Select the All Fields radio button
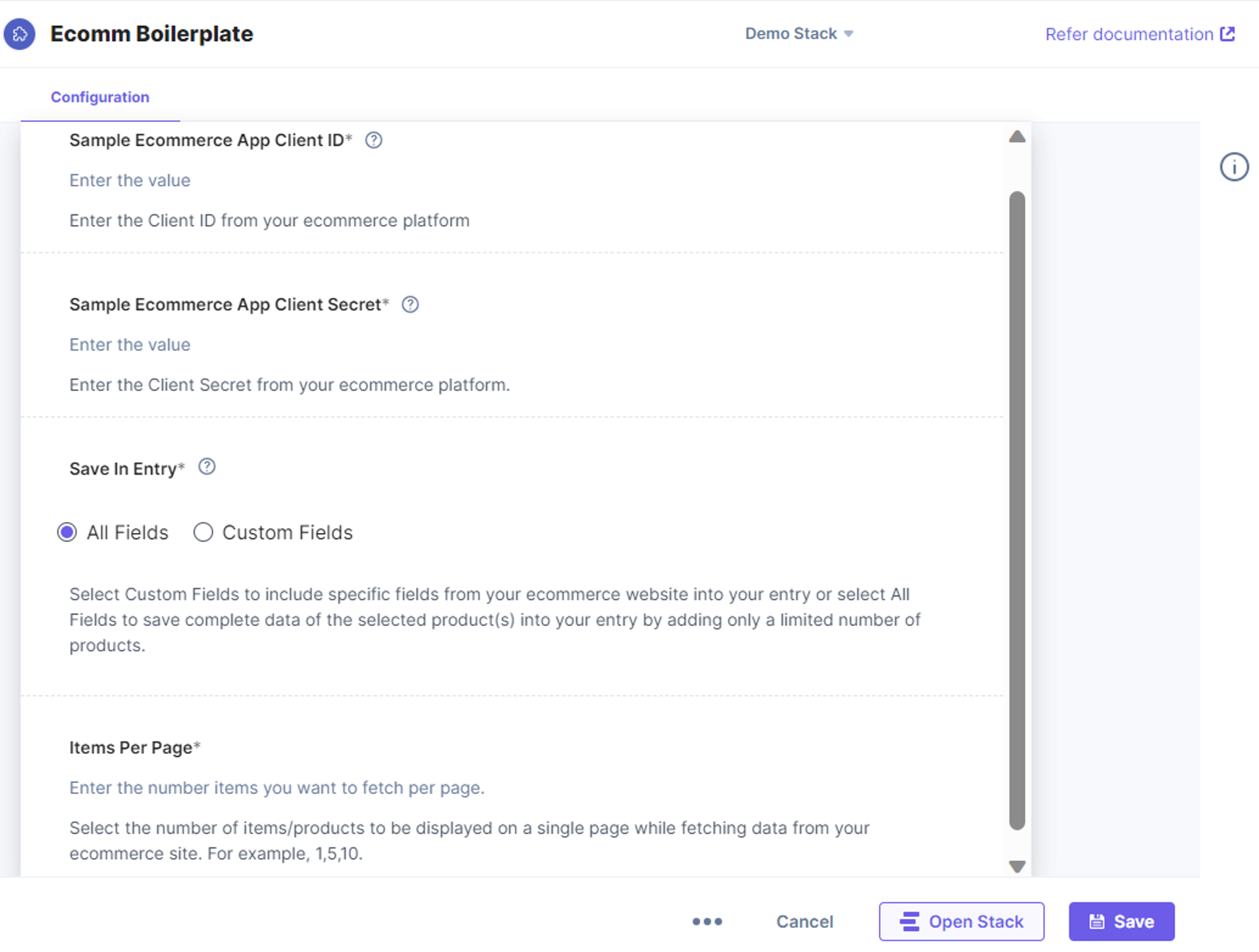The image size is (1259, 952). pos(67,532)
